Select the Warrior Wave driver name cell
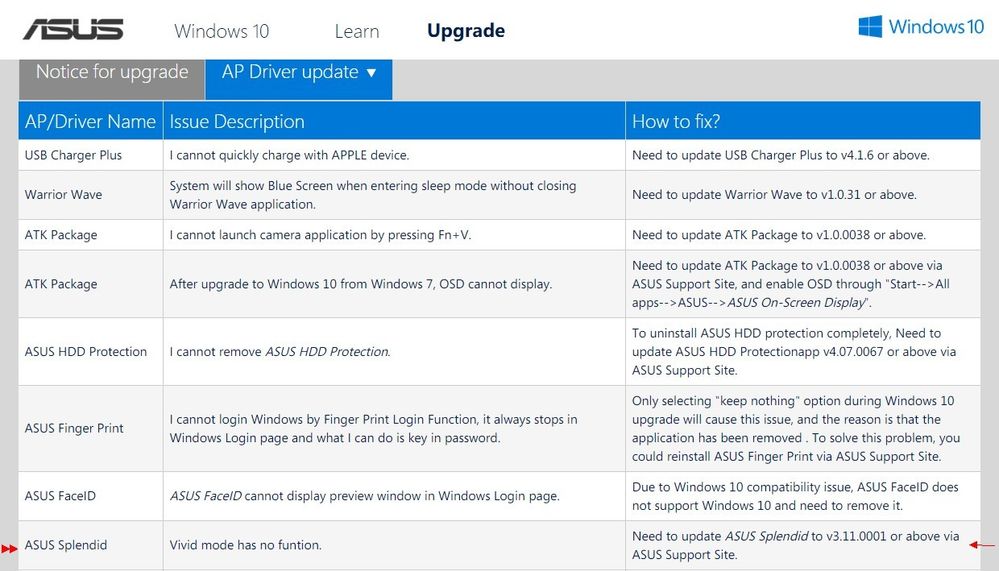This screenshot has width=999, height=571. (63, 195)
